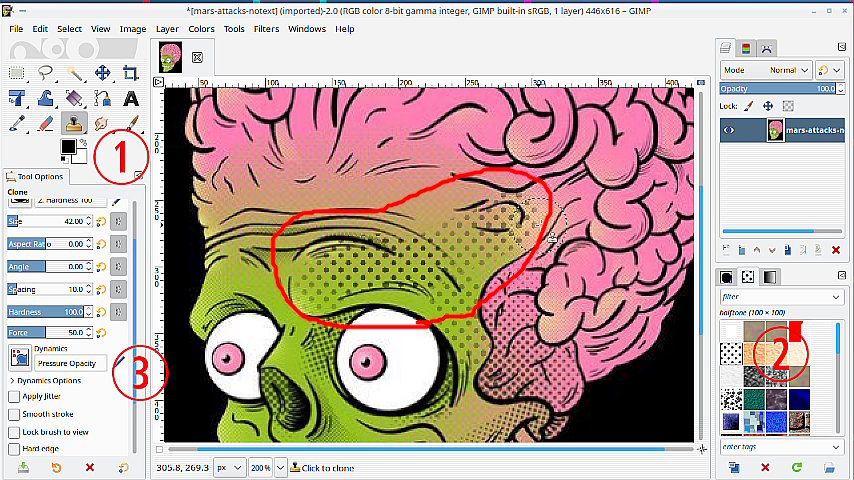Select the Color Picker eyedropper tool

[x=17, y=123]
